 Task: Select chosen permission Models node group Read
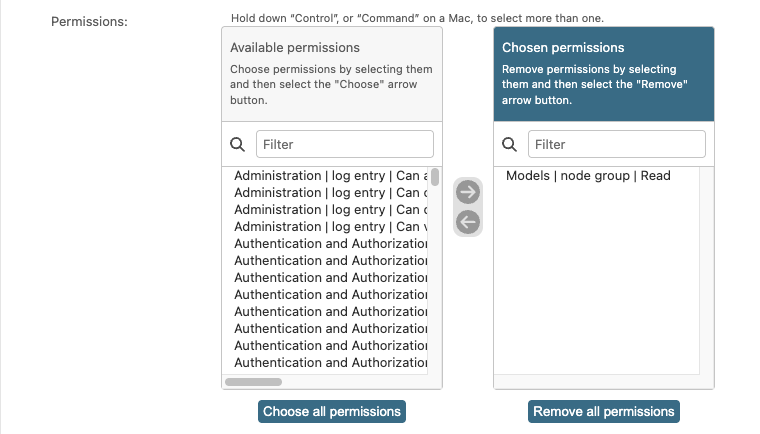588,176
